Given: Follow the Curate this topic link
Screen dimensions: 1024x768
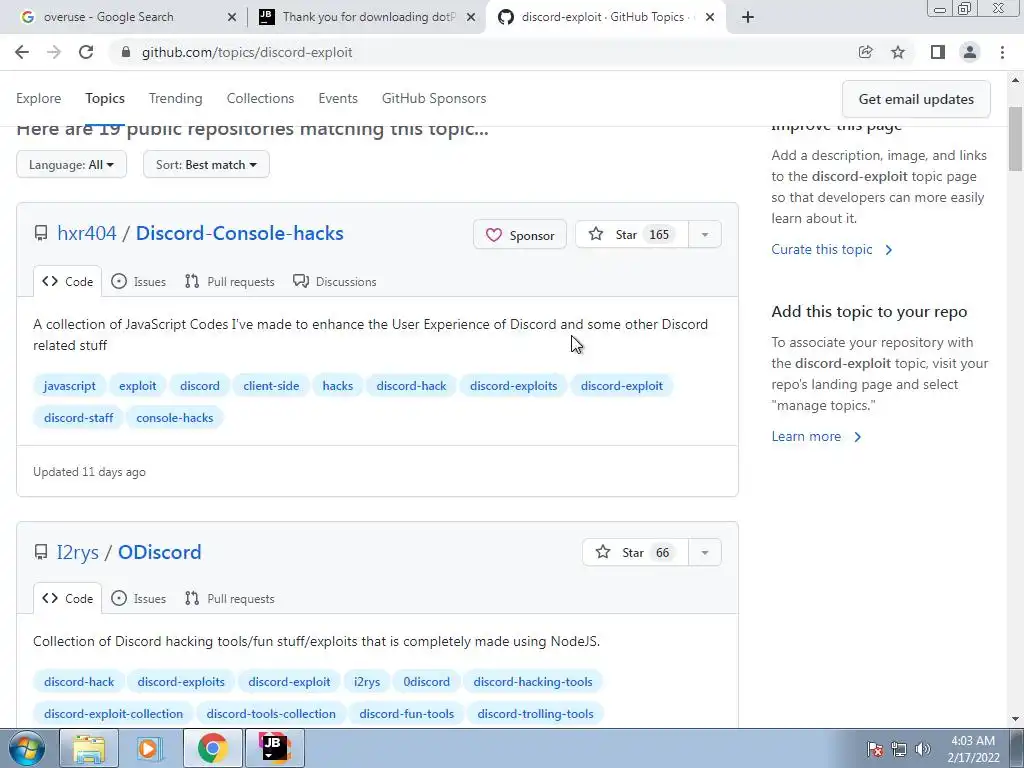Looking at the screenshot, I should [x=831, y=249].
